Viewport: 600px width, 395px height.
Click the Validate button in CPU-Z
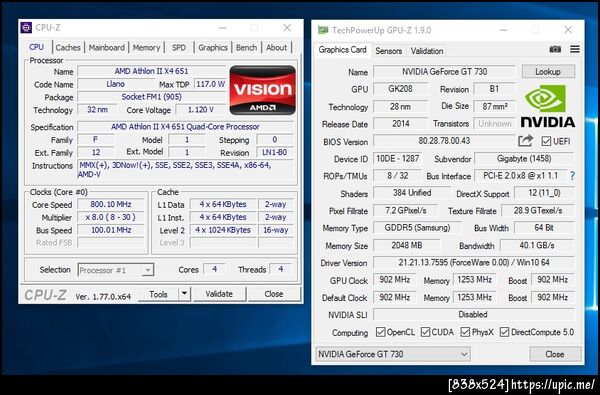219,294
